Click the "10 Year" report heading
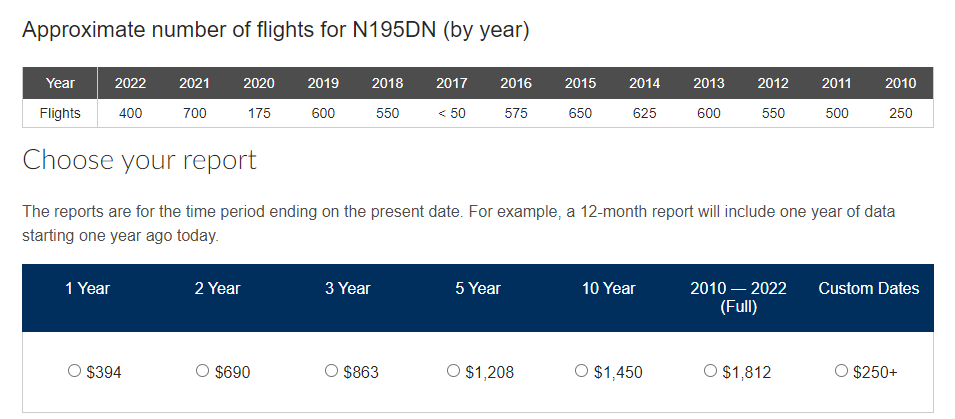 coord(608,289)
